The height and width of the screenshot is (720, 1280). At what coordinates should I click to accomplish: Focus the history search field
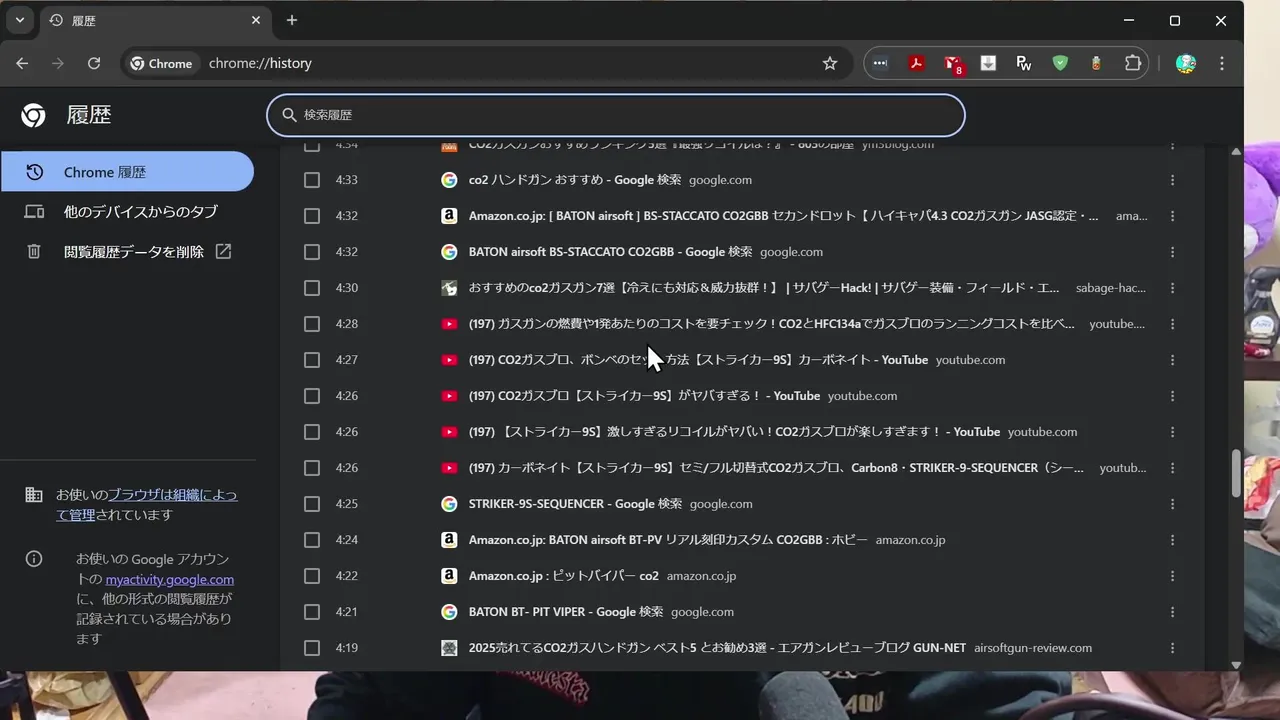[615, 115]
